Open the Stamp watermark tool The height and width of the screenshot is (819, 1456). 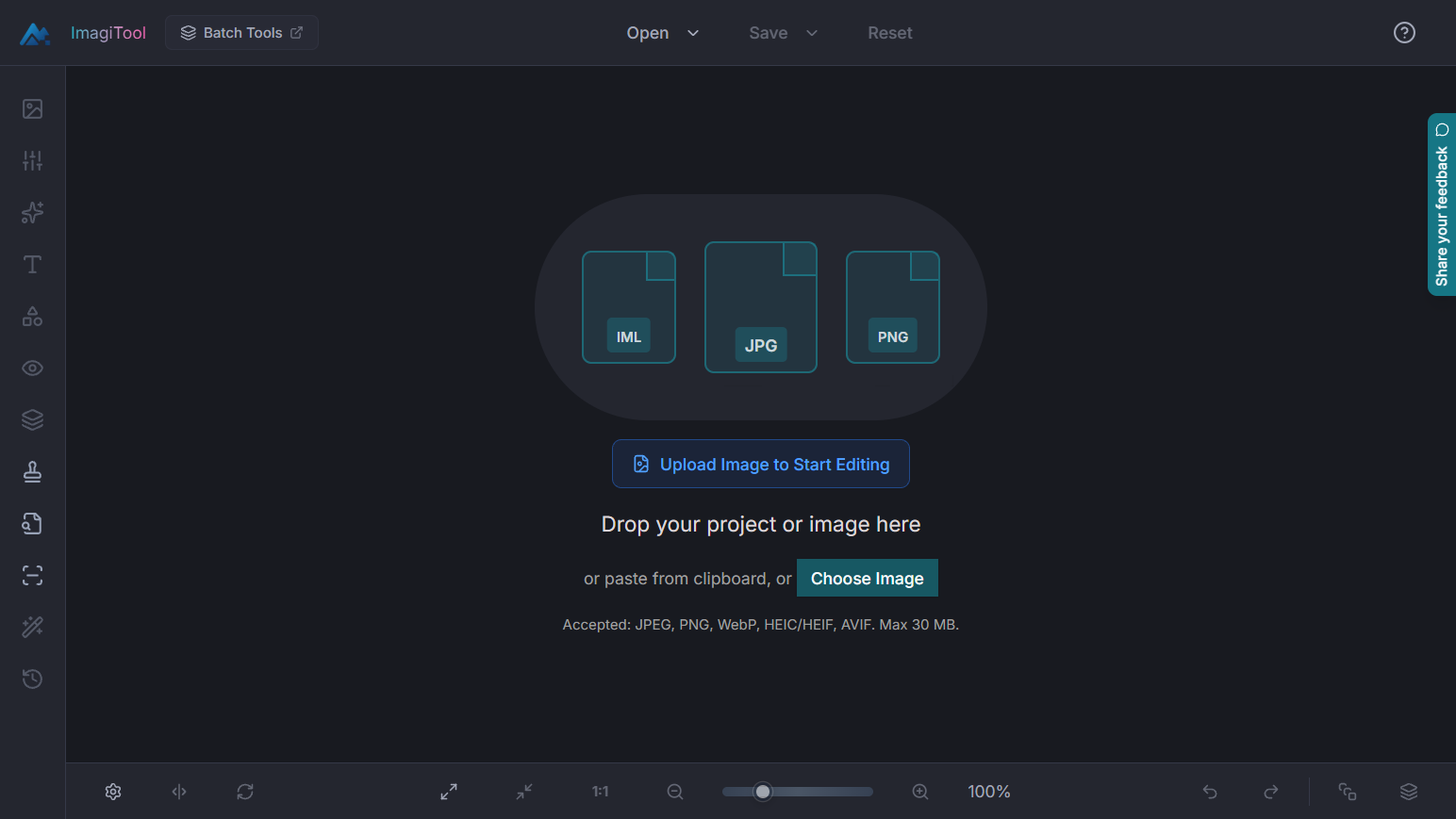32,472
